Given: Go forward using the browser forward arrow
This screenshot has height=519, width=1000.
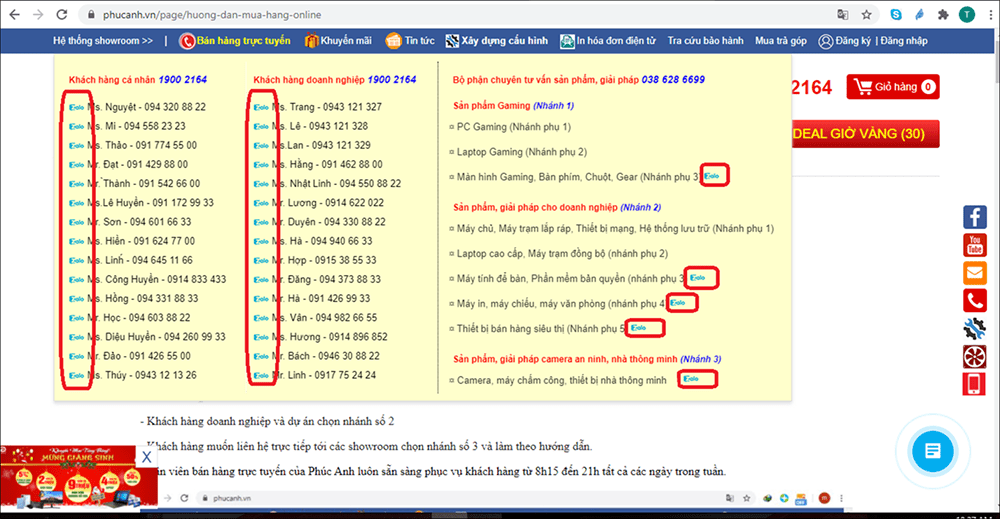Looking at the screenshot, I should (x=38, y=14).
